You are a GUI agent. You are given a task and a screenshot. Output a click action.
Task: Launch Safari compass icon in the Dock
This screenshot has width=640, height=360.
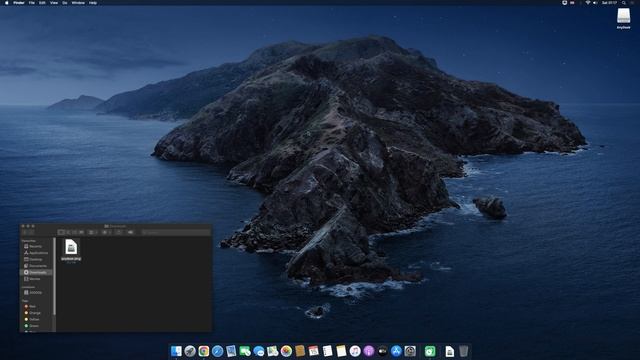tap(218, 351)
